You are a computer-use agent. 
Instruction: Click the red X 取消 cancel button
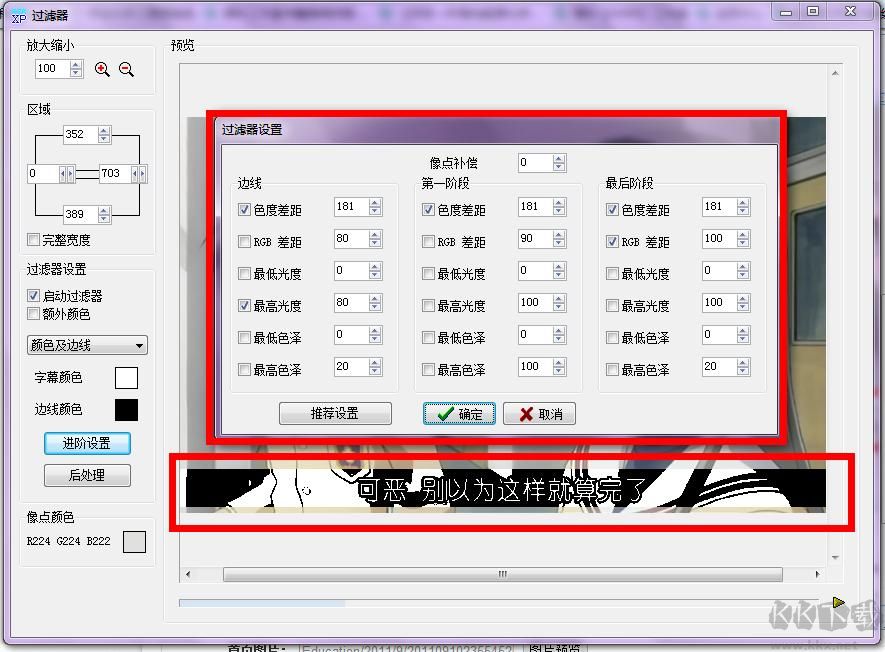coord(539,413)
